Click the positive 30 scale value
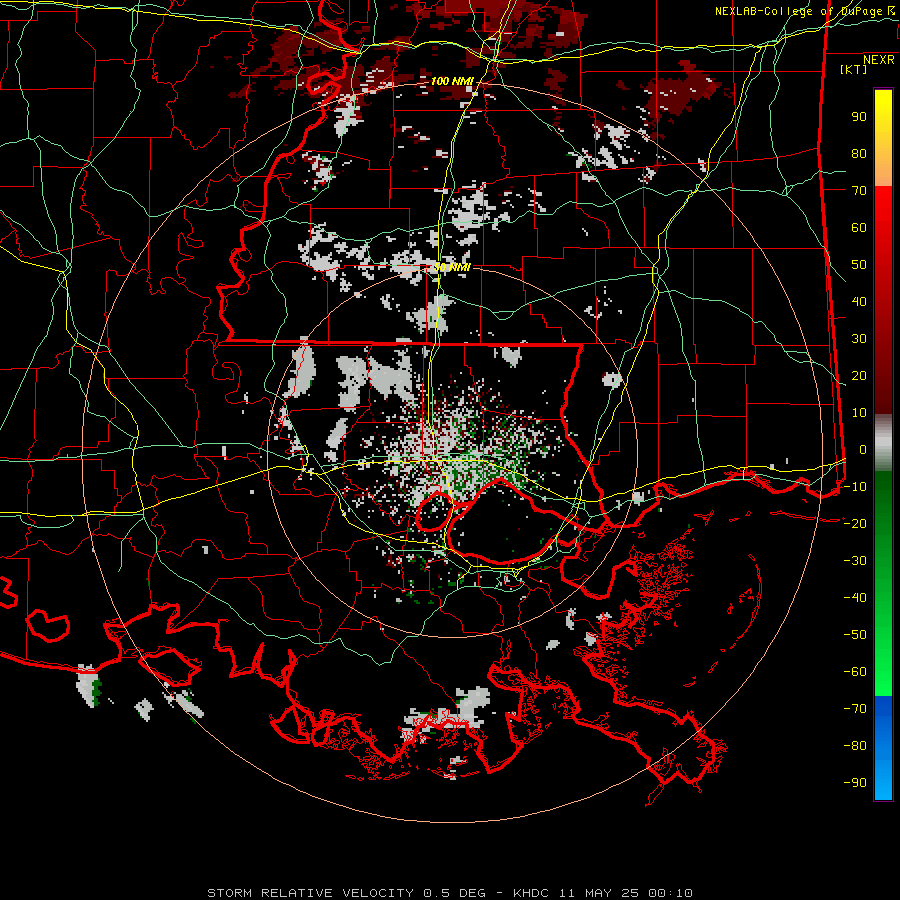 click(859, 339)
